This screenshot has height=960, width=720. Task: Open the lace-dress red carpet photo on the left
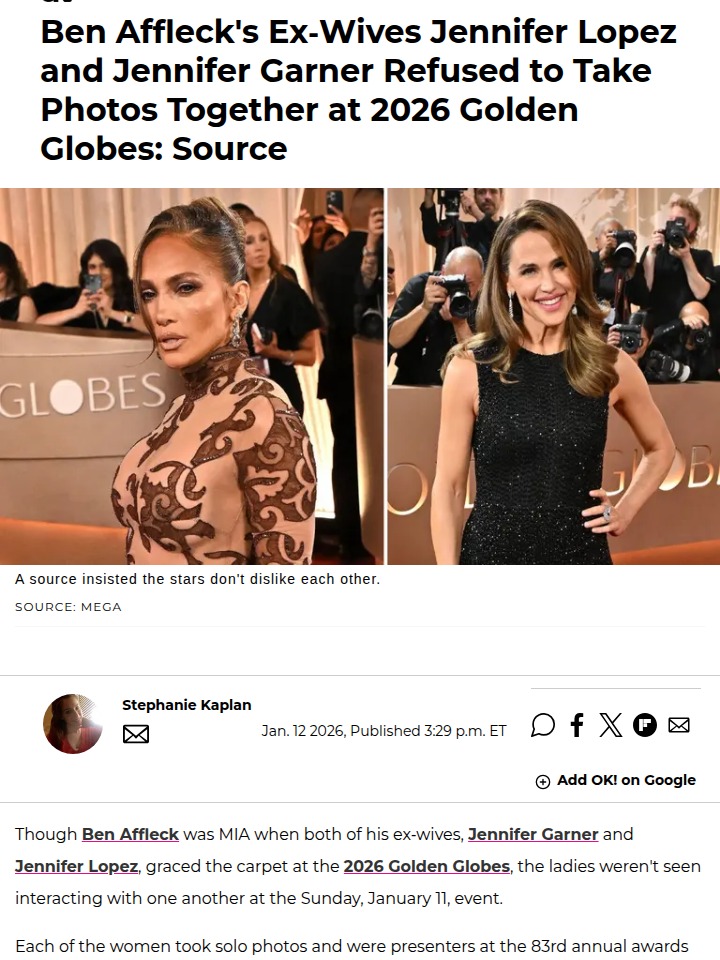(x=192, y=376)
